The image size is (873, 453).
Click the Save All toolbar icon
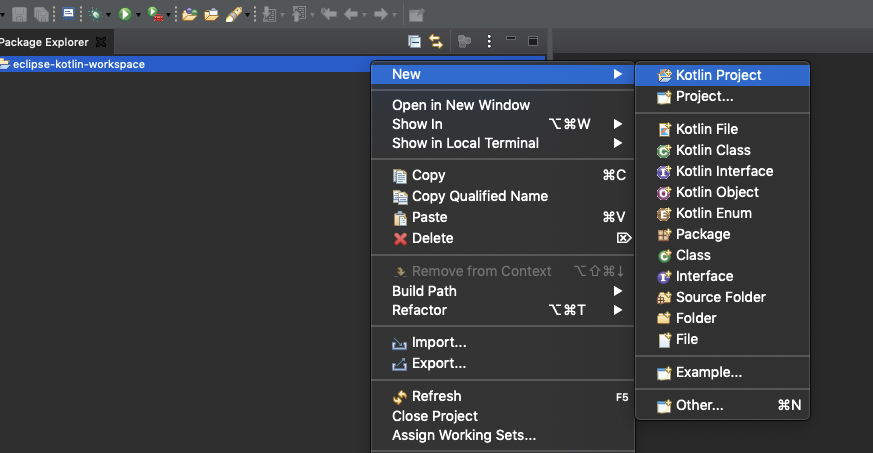tap(42, 14)
